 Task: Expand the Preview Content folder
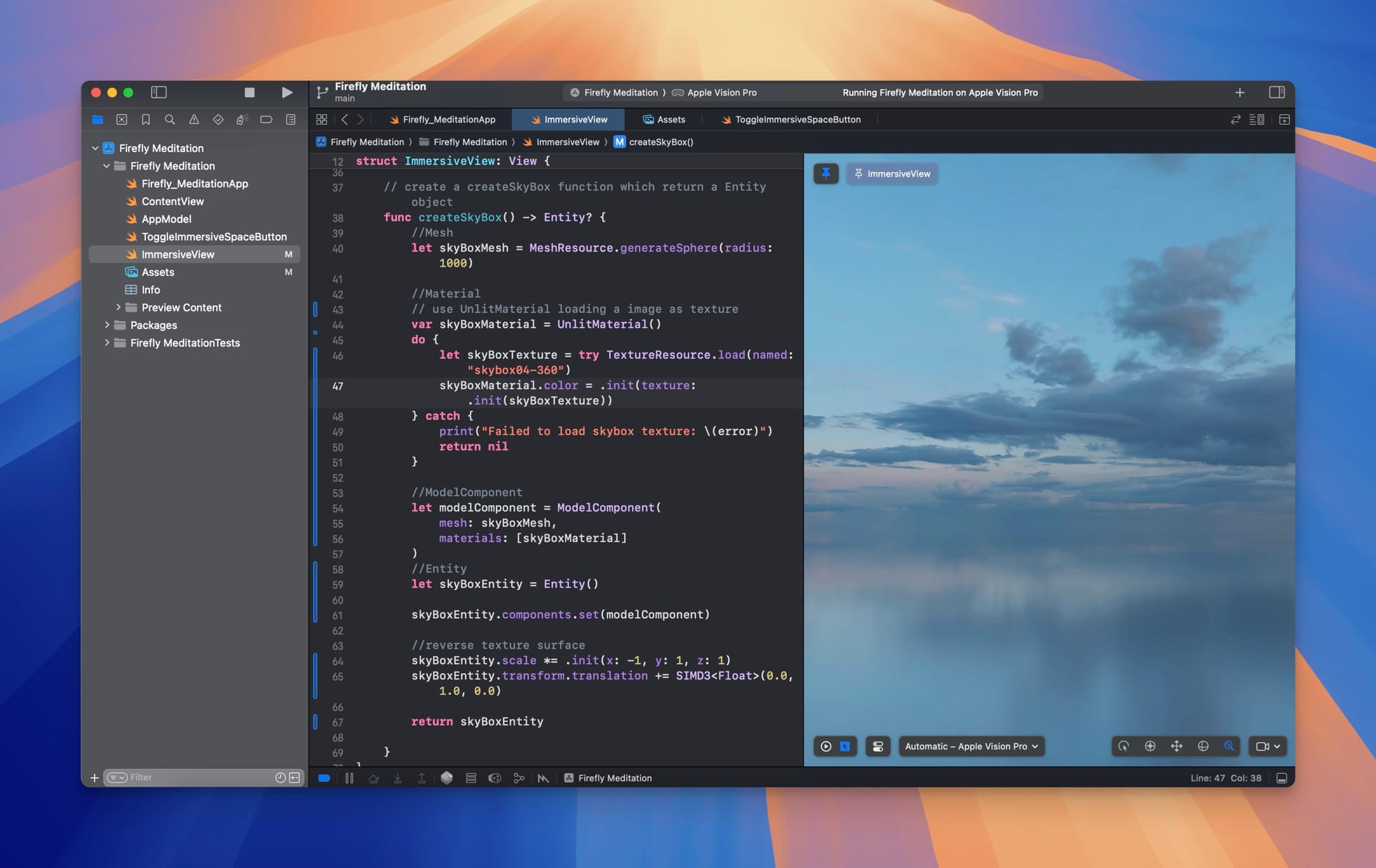pos(118,307)
